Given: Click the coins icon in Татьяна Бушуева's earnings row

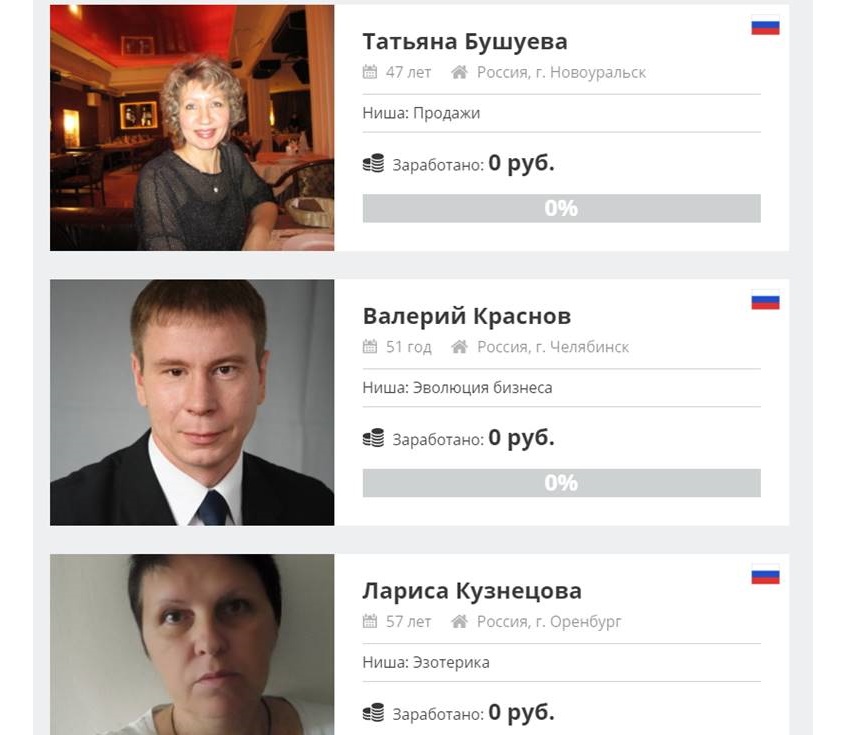Looking at the screenshot, I should [x=374, y=163].
